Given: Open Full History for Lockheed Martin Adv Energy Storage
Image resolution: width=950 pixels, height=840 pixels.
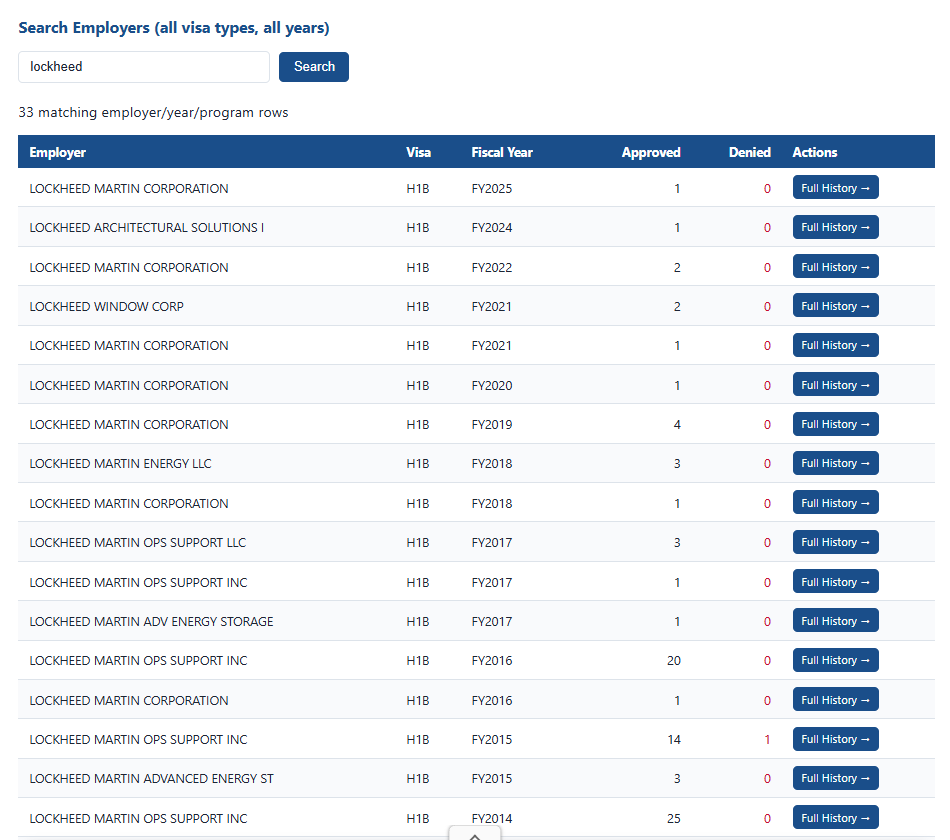Looking at the screenshot, I should pos(835,621).
